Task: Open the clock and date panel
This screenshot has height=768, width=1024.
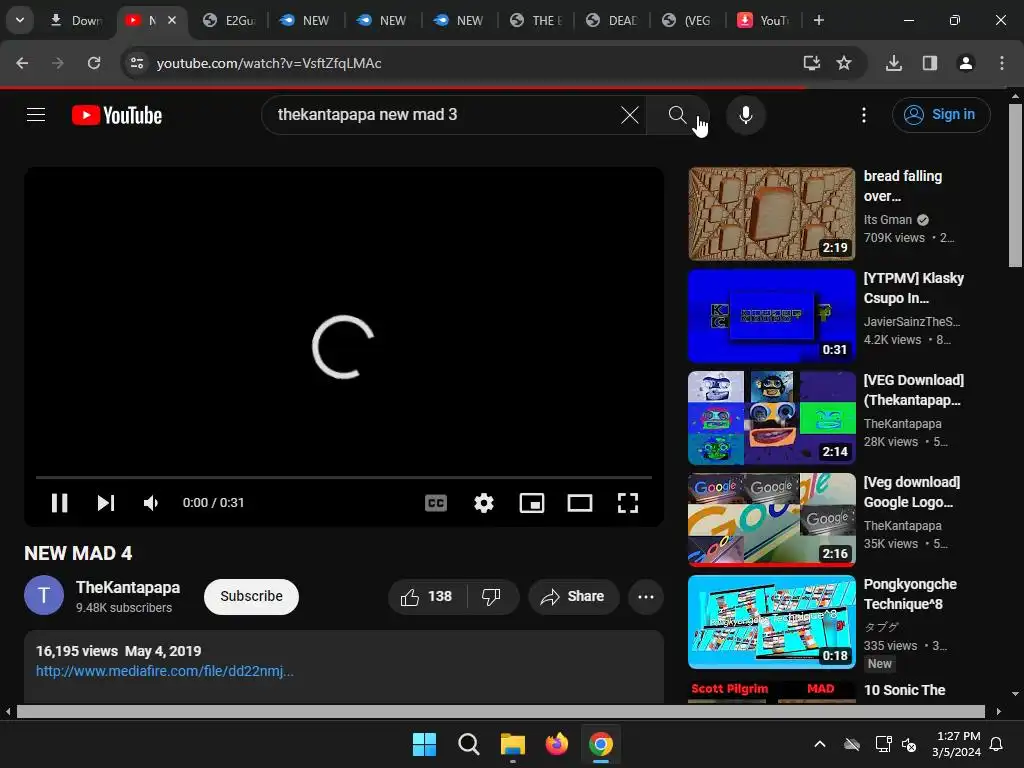Action: pos(957,744)
